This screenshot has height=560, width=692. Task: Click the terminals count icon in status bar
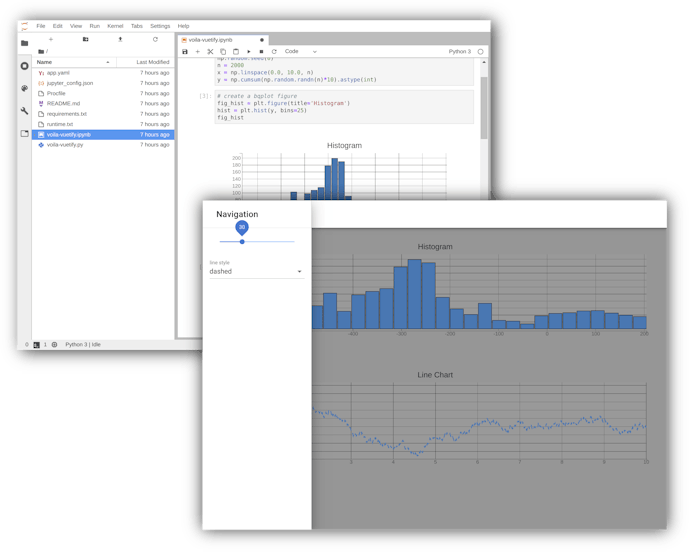(x=36, y=345)
